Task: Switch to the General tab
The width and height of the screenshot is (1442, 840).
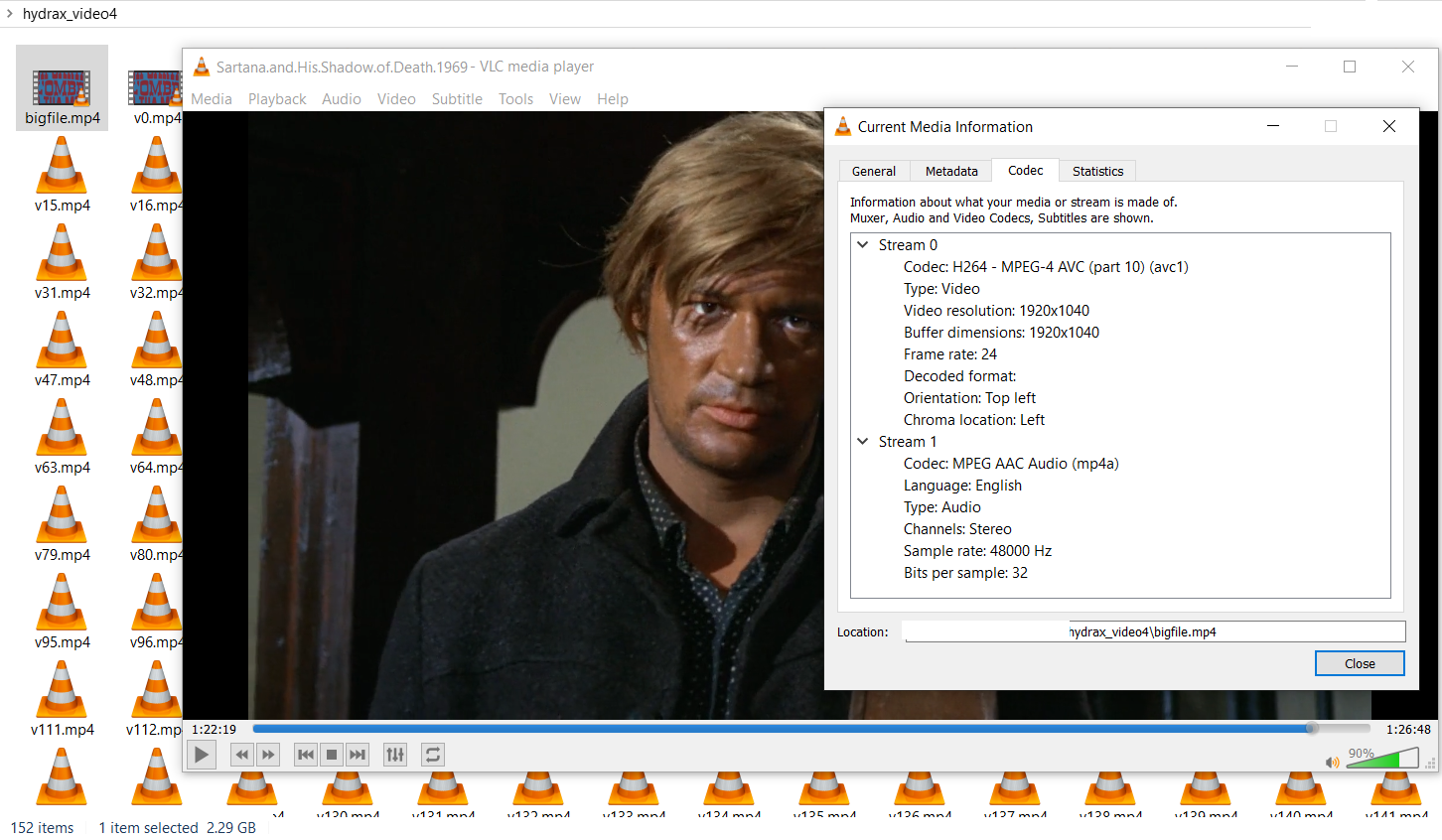Action: point(874,171)
